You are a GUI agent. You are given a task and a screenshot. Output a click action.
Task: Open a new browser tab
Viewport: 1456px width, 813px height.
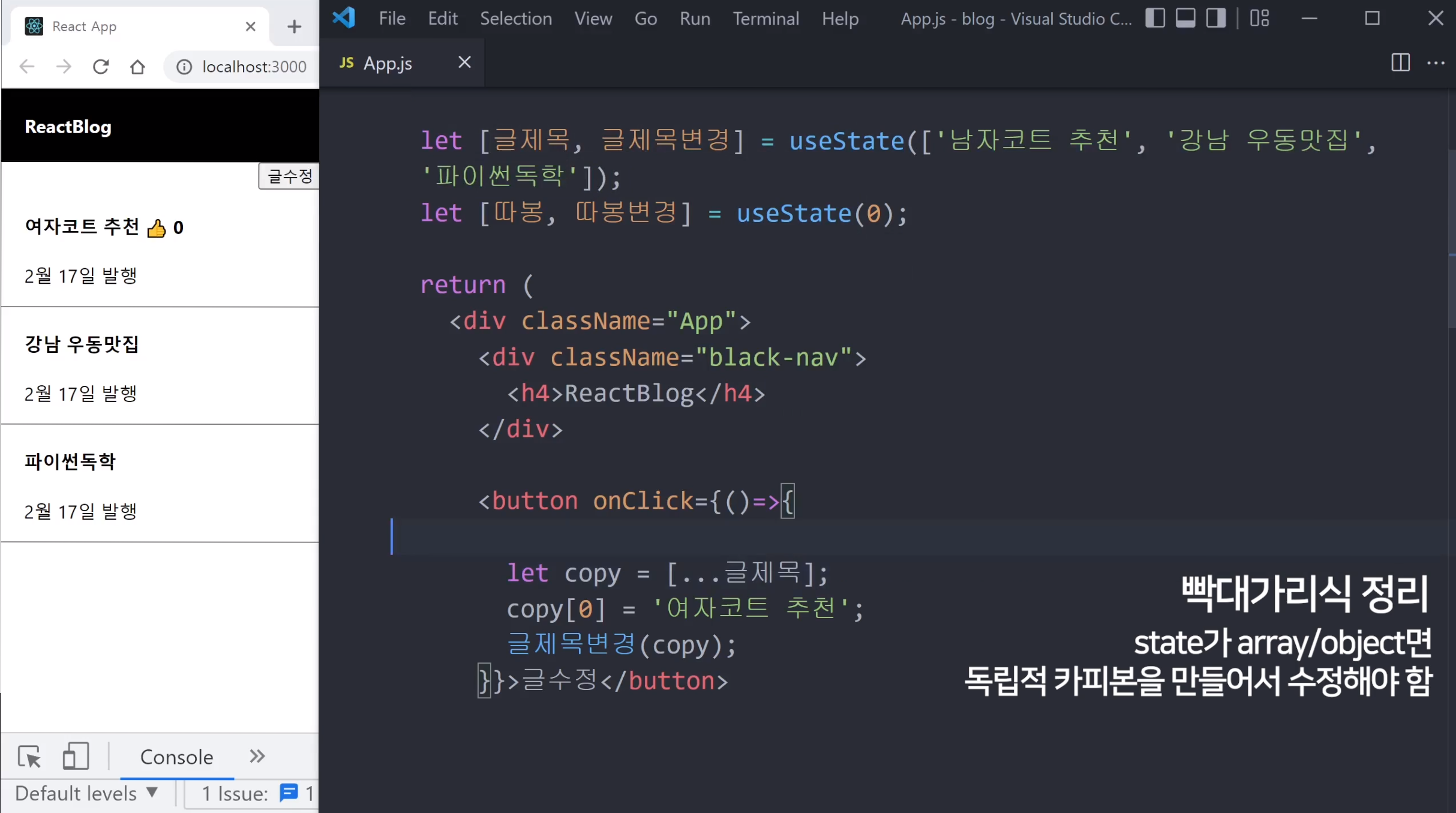[x=294, y=26]
